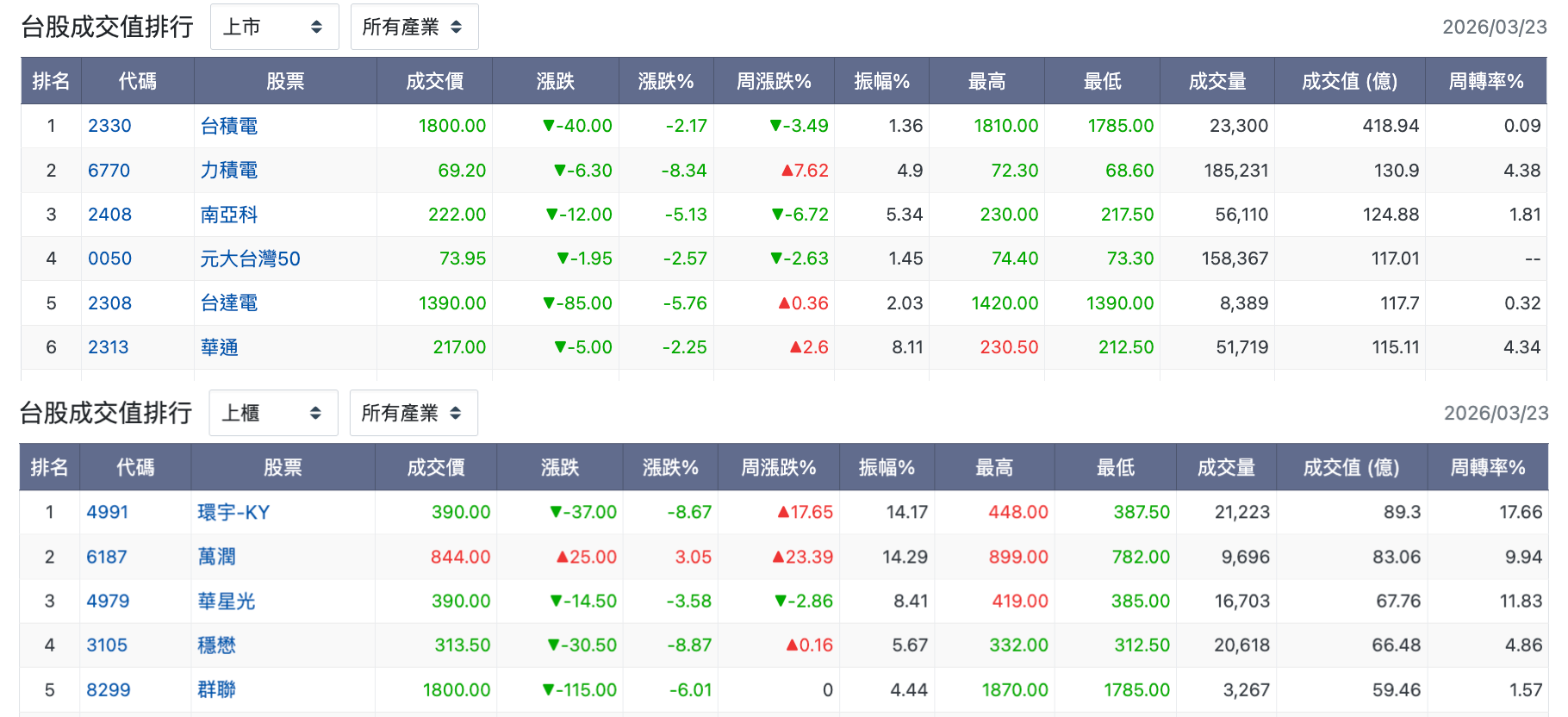Sort lower table by 最低 header
This screenshot has height=717, width=1568.
click(1116, 467)
